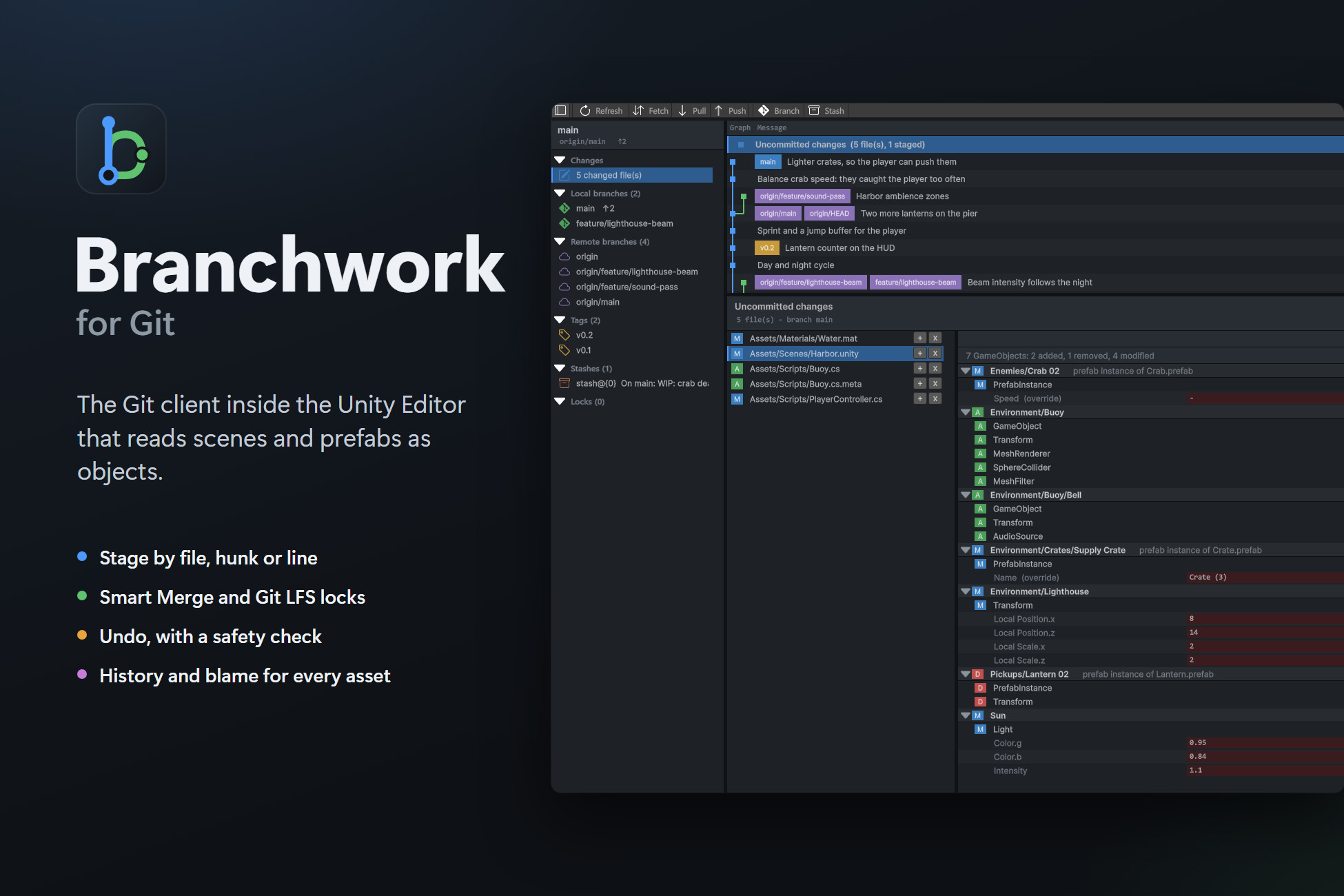Collapse the Stashes section

(560, 368)
